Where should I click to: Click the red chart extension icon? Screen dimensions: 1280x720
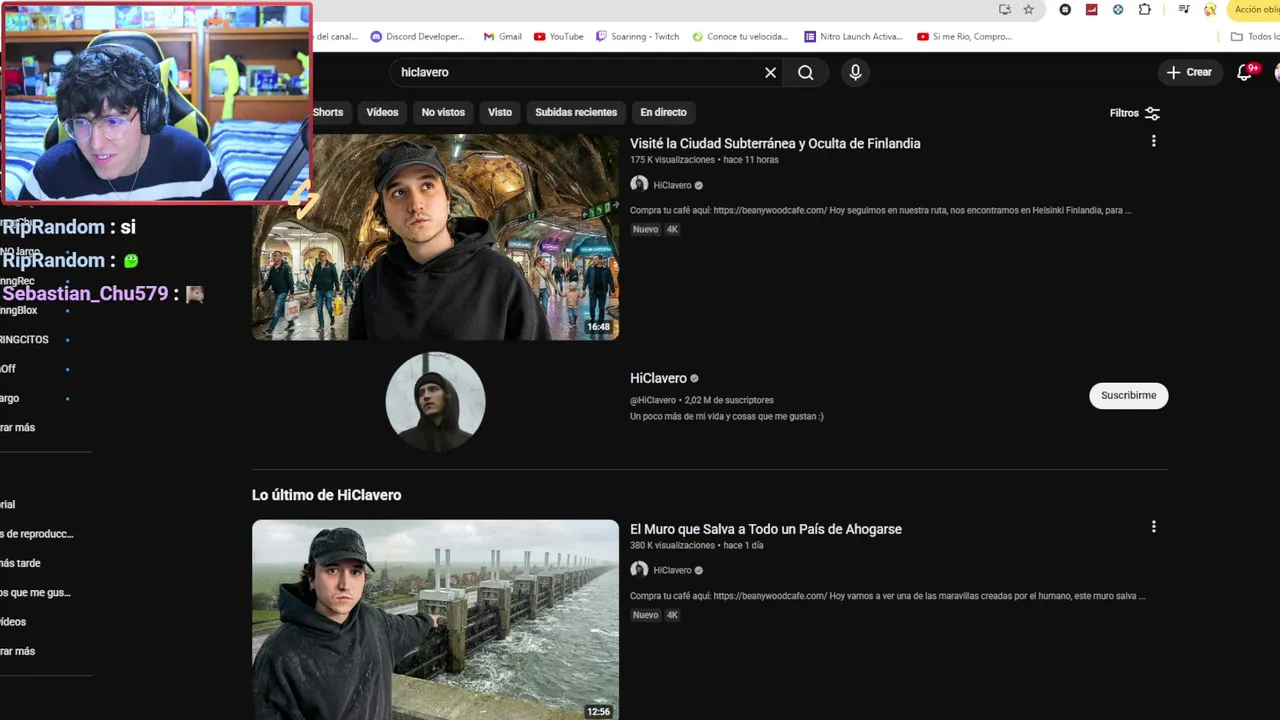coord(1092,9)
